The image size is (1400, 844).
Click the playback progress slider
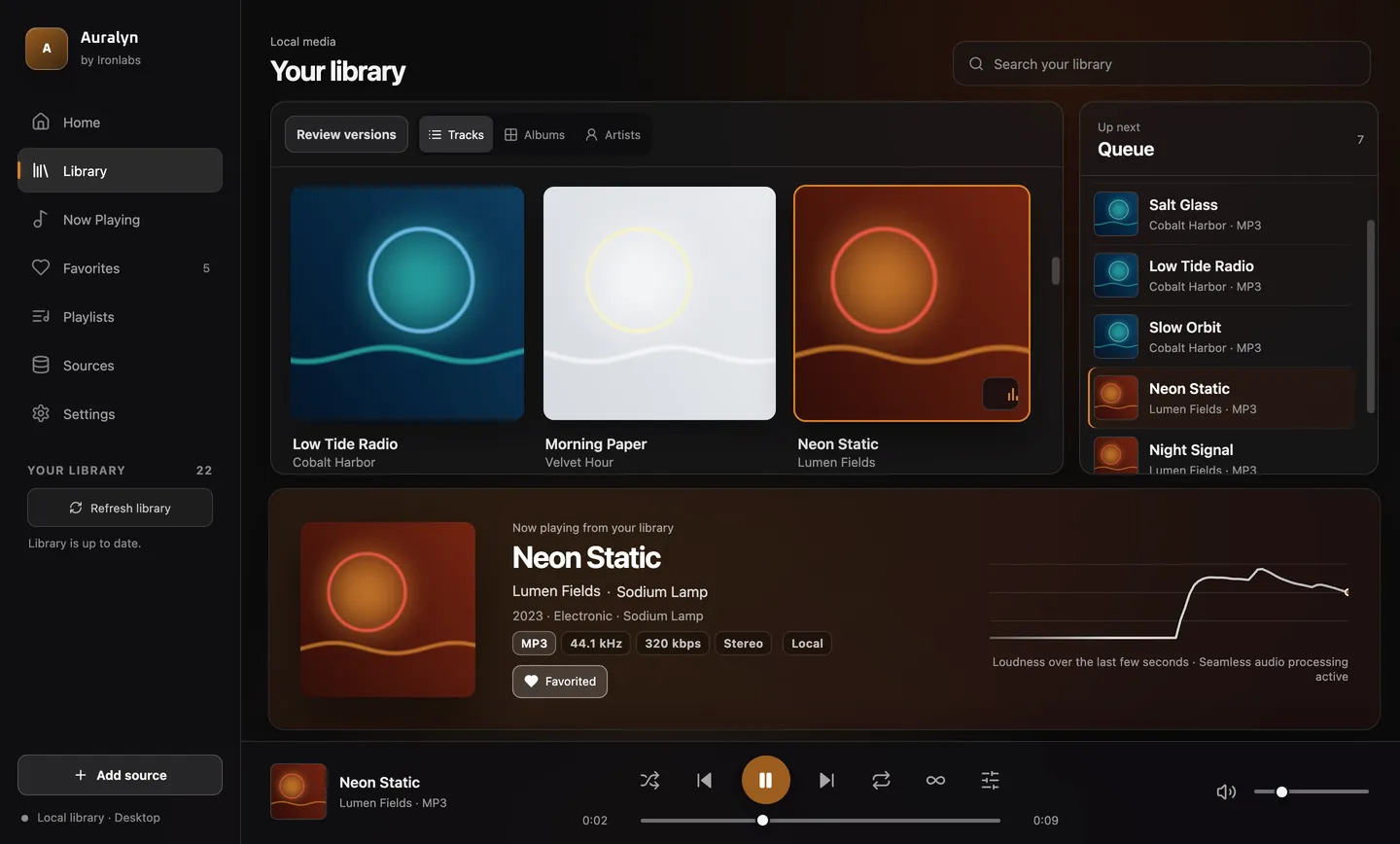click(x=820, y=821)
